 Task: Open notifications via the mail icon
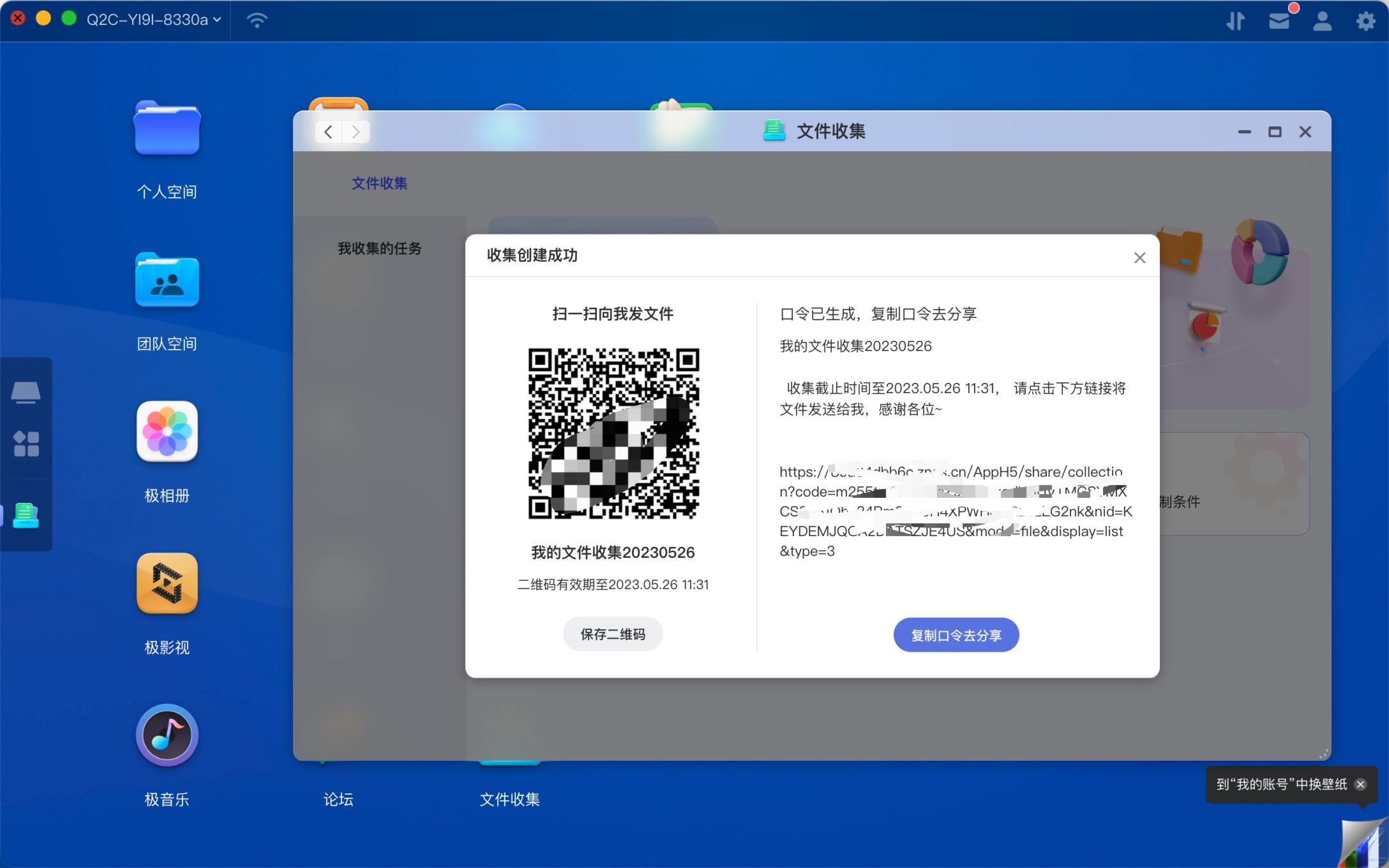click(1279, 20)
